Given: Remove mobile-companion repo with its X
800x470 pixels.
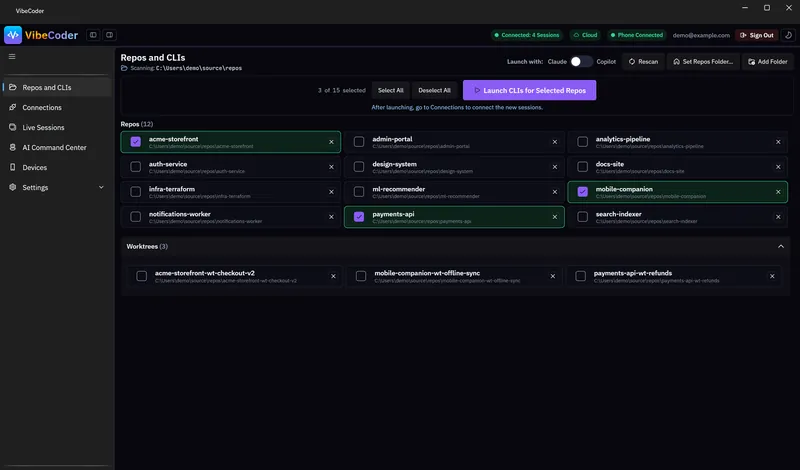Looking at the screenshot, I should [778, 192].
